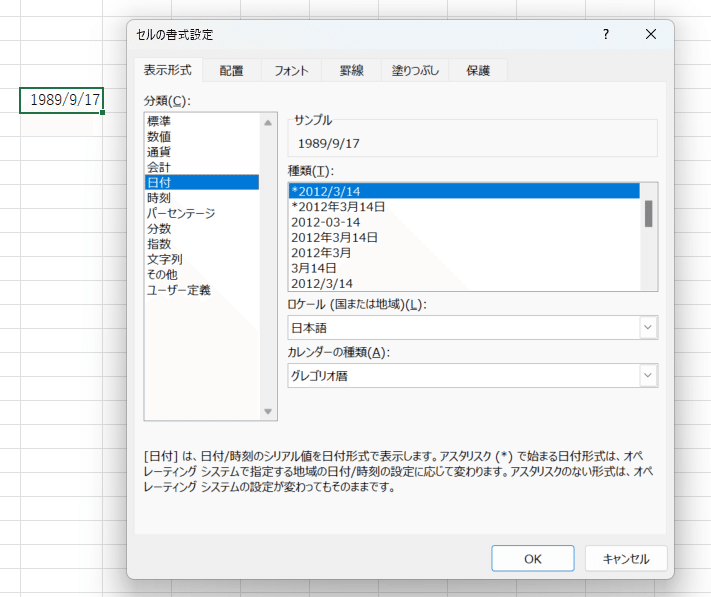This screenshot has width=711, height=597.
Task: Select the cell containing 1989/9/17
Action: click(62, 100)
